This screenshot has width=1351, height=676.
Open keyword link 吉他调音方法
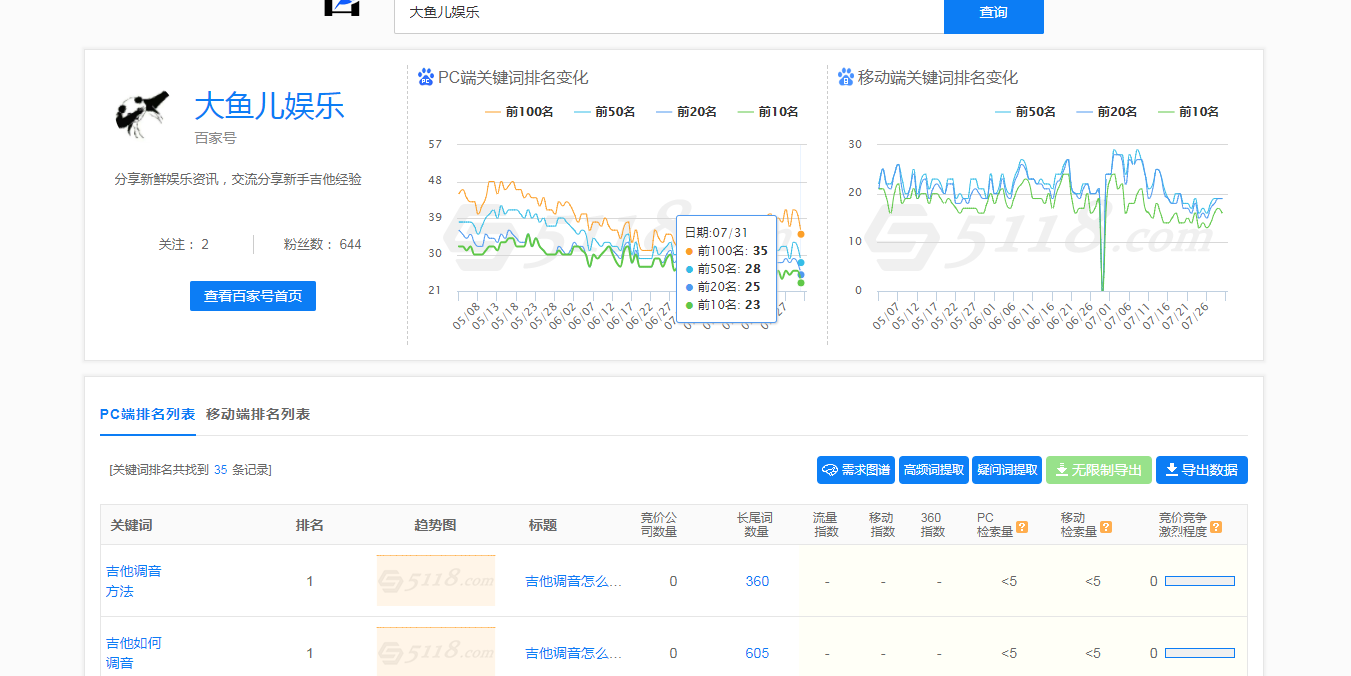point(134,581)
